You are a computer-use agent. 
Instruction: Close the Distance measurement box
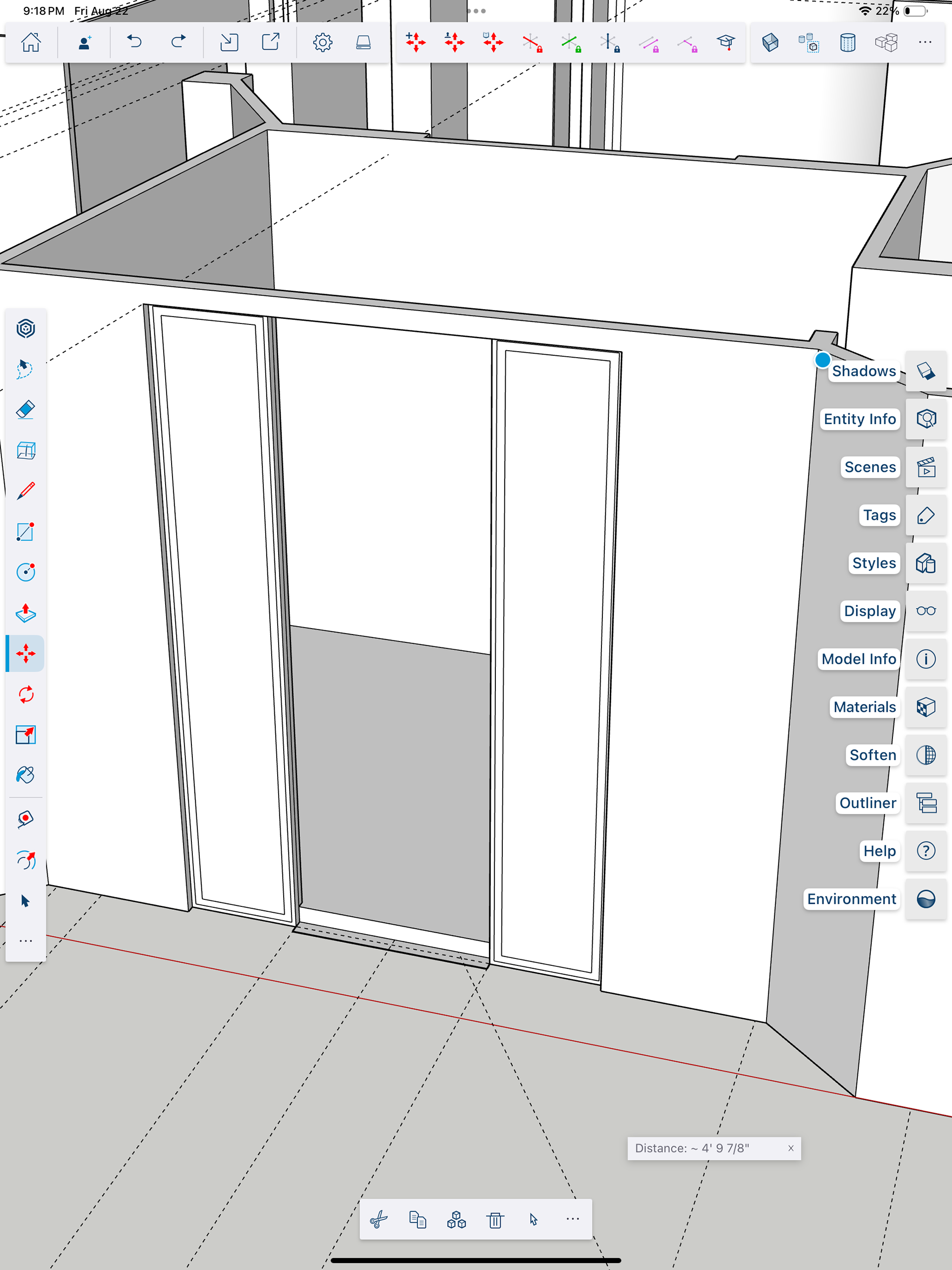coord(791,1148)
